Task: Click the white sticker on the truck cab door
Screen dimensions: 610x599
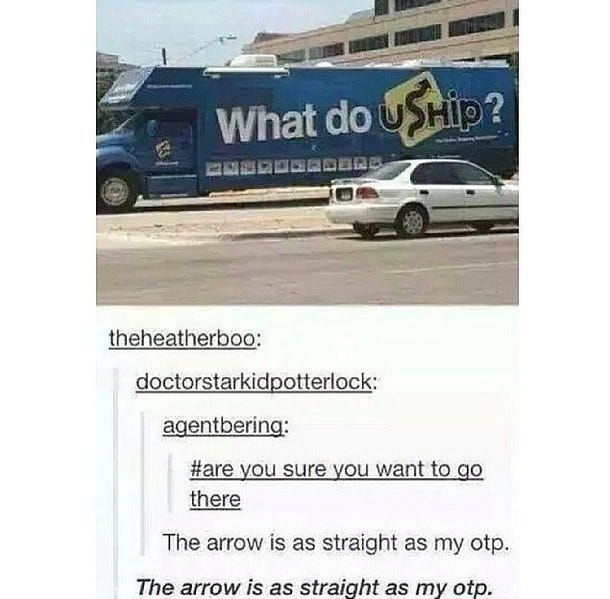Action: 160,150
